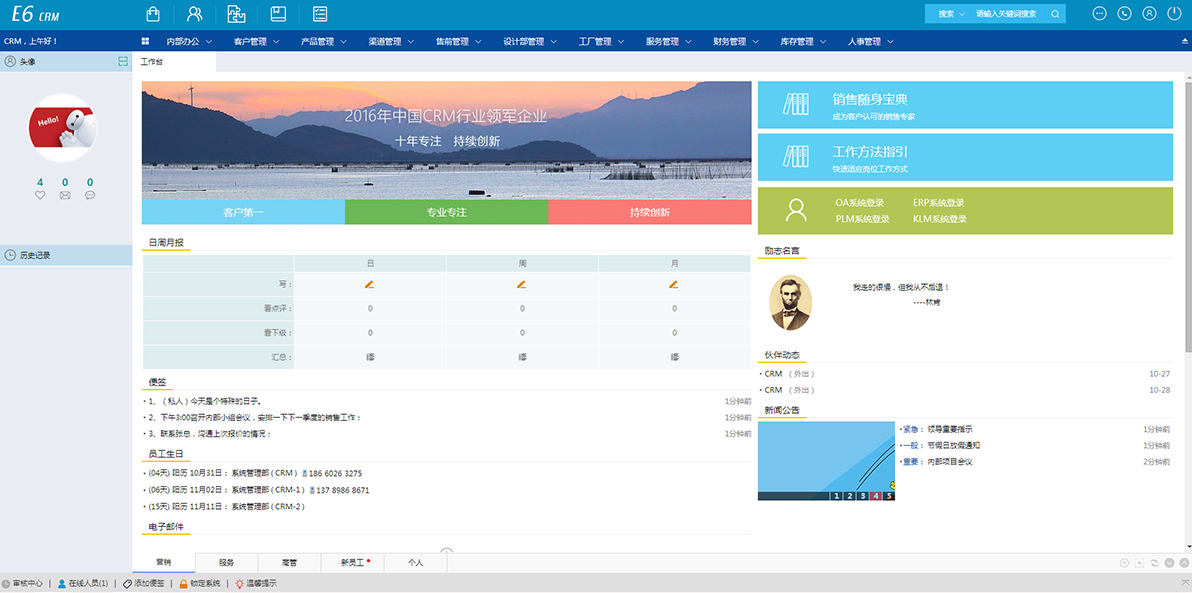Click the 销售随身宝典 banner button
Image resolution: width=1192 pixels, height=593 pixels.
click(x=964, y=105)
